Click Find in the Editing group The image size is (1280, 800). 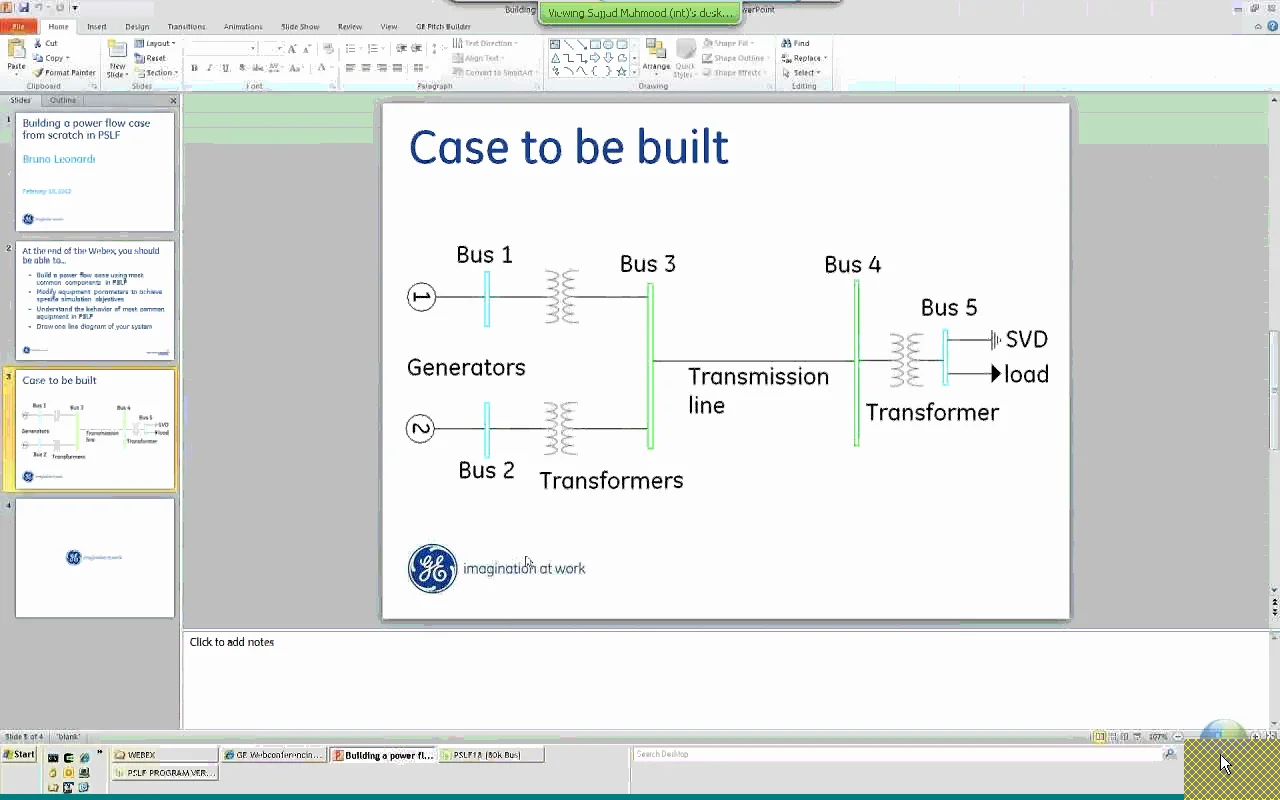[x=796, y=44]
